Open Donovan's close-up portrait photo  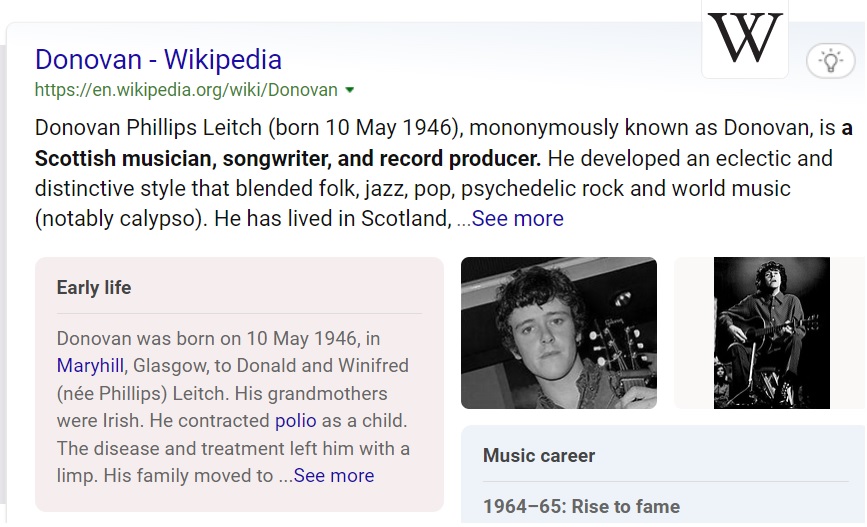(x=558, y=333)
